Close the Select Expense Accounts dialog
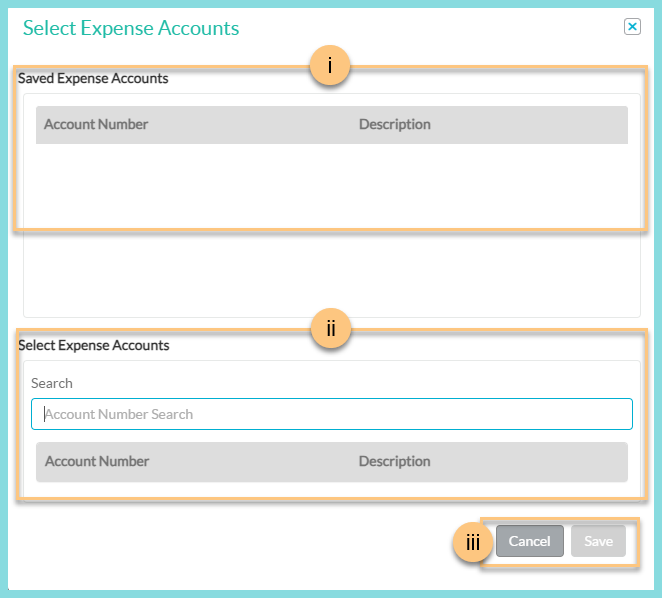 pyautogui.click(x=632, y=27)
